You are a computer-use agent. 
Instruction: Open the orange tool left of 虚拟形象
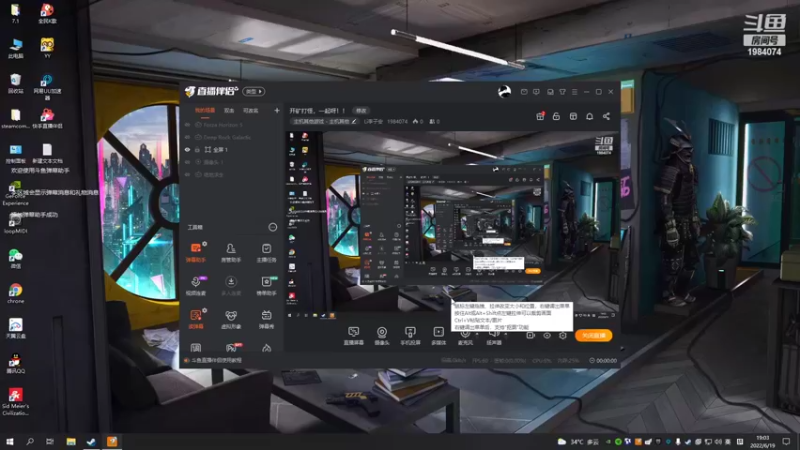pyautogui.click(x=196, y=319)
